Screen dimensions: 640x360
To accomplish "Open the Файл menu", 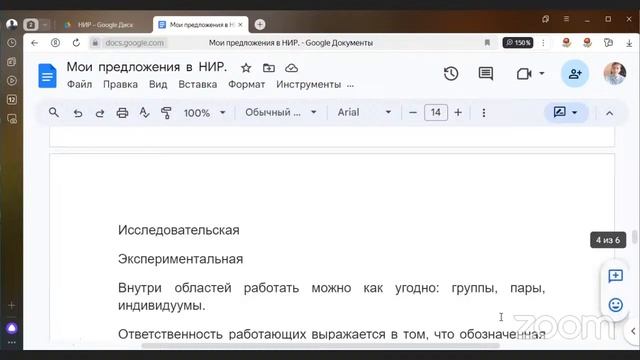I will click(x=79, y=84).
